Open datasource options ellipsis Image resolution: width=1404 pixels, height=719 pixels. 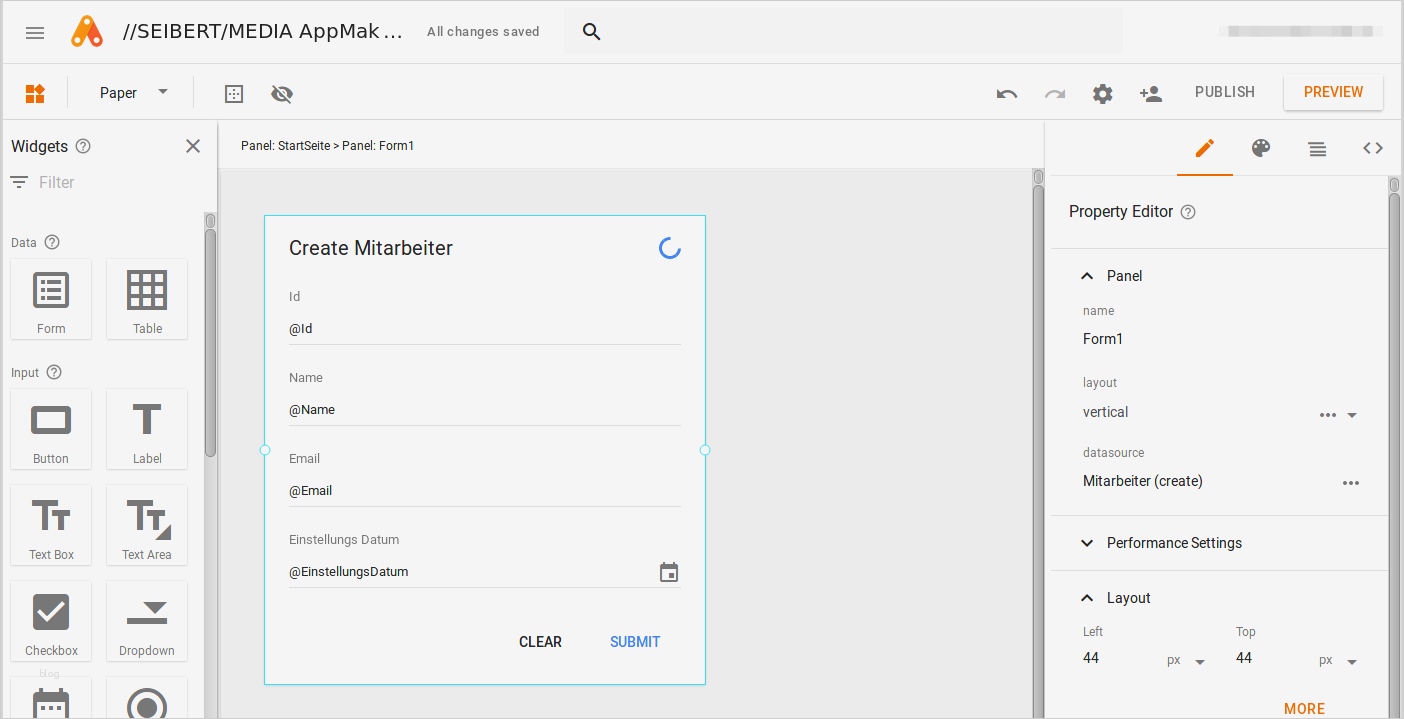[1351, 483]
